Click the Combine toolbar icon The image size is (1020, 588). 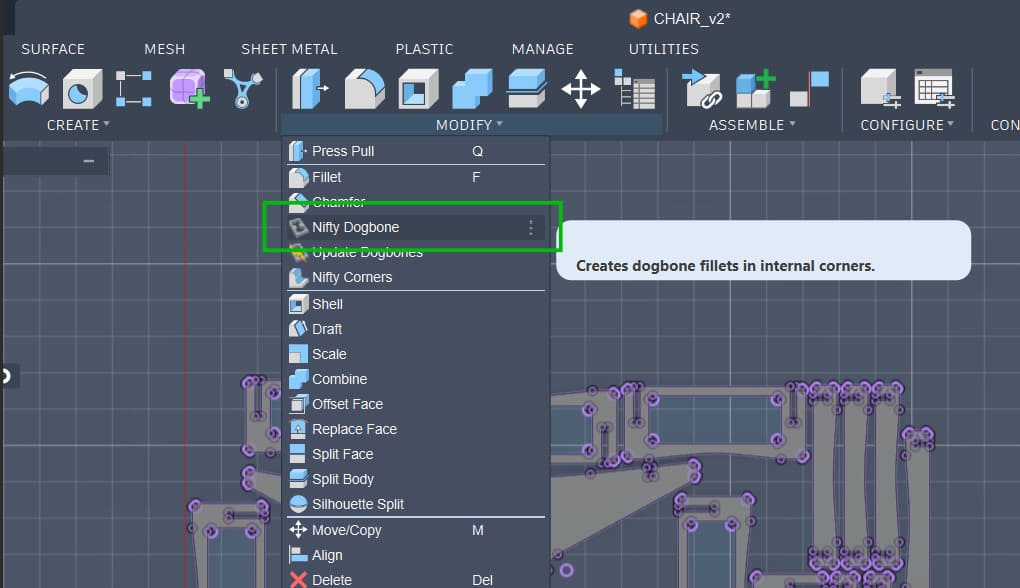[x=472, y=88]
